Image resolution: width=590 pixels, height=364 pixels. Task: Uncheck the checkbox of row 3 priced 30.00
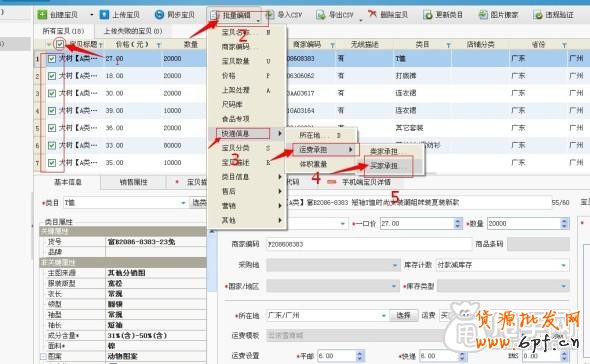click(x=52, y=93)
